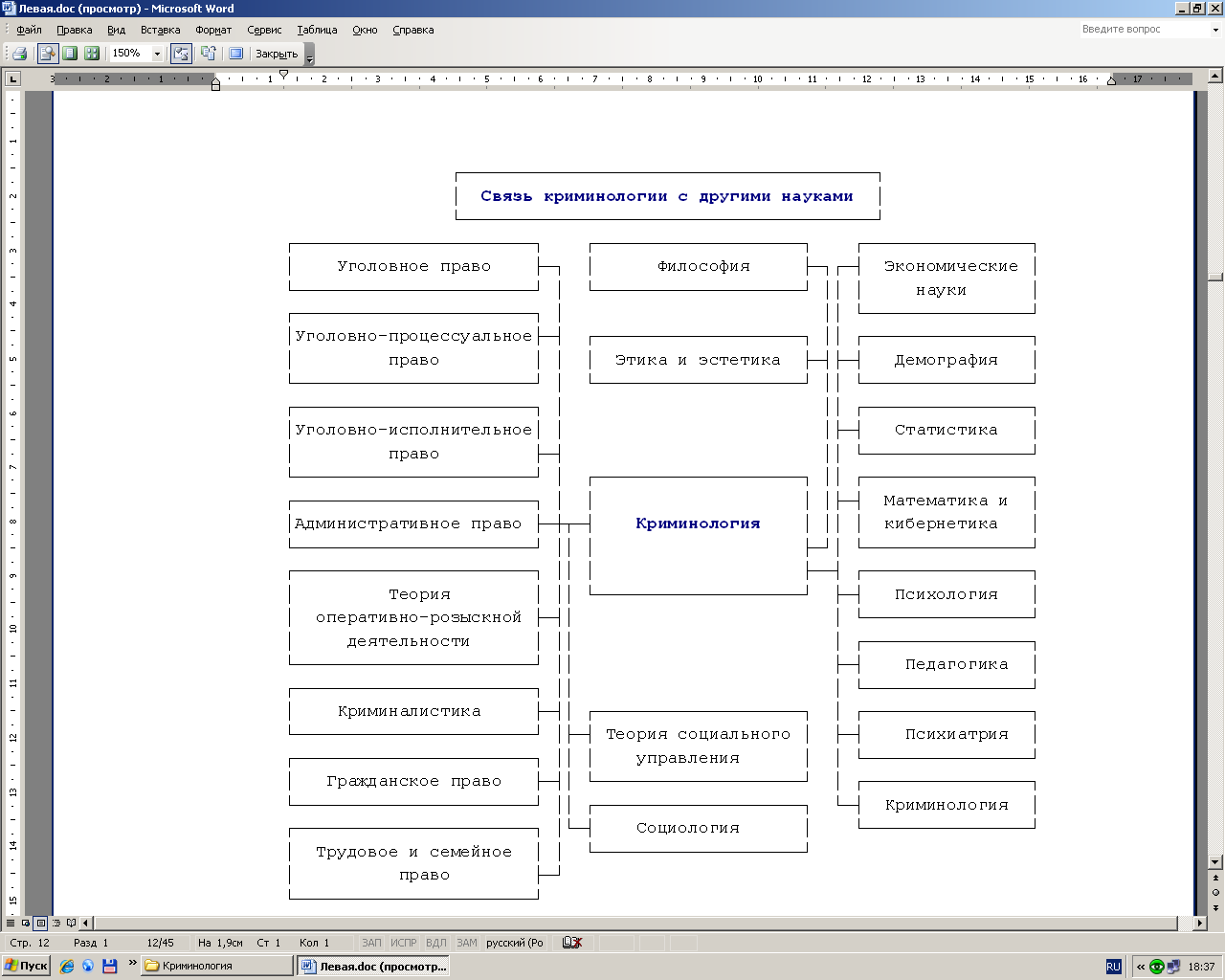The width and height of the screenshot is (1225, 980).
Task: Click the green eye tray icon
Action: point(1157,967)
